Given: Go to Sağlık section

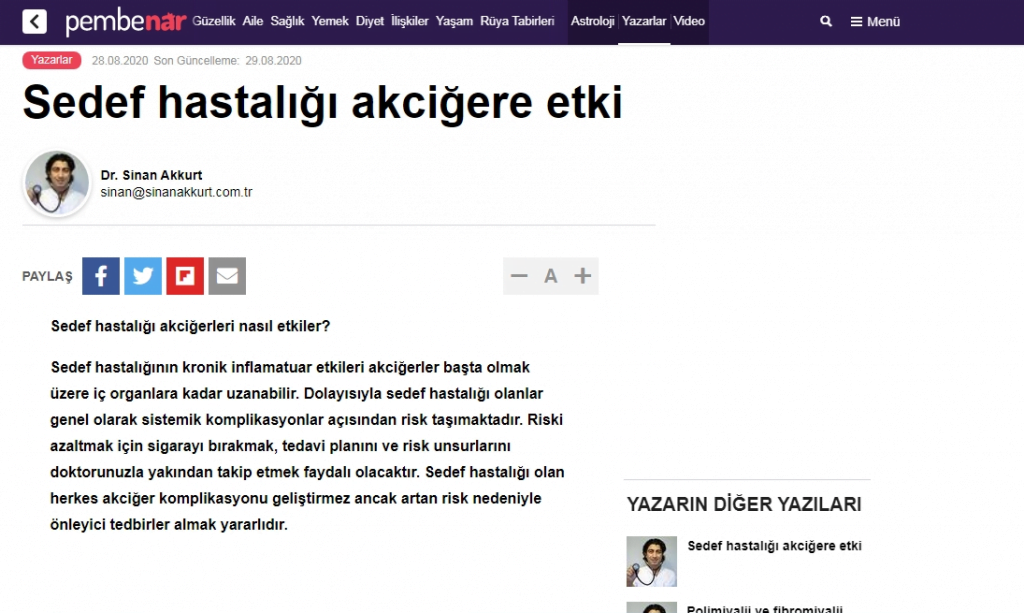Looking at the screenshot, I should [x=287, y=21].
